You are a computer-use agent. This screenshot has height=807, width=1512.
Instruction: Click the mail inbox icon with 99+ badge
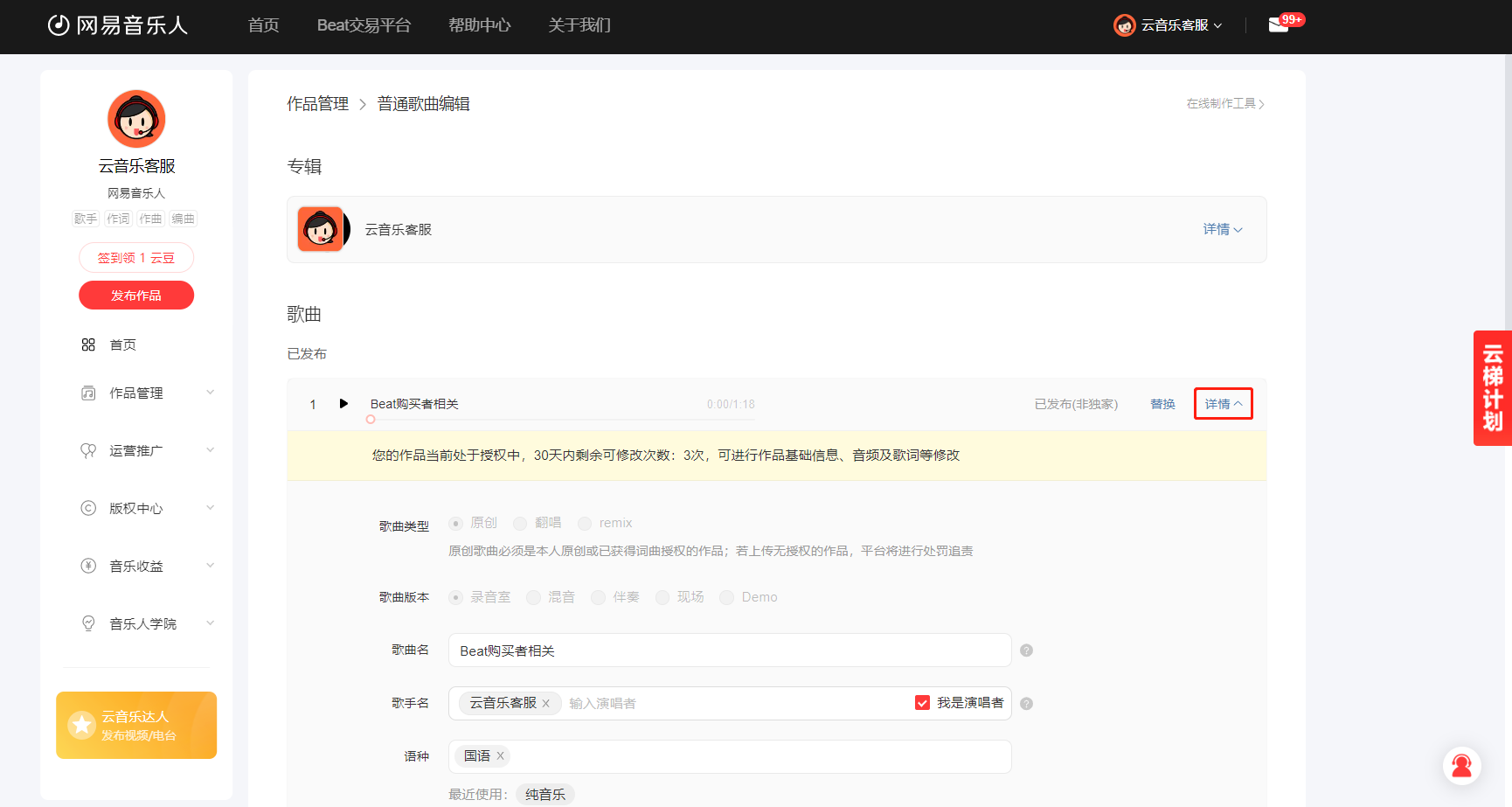(x=1280, y=24)
